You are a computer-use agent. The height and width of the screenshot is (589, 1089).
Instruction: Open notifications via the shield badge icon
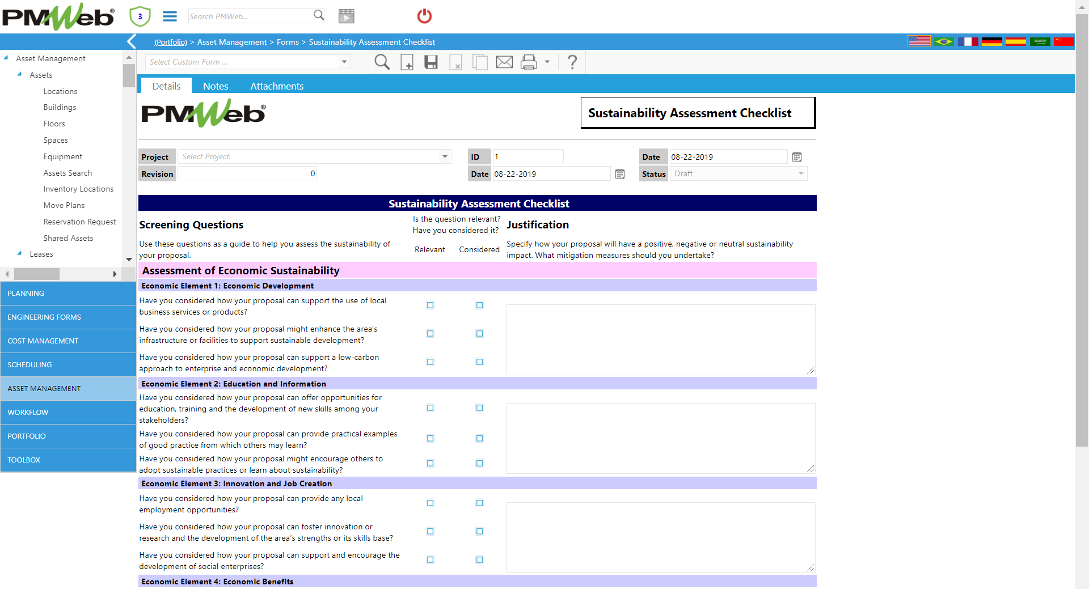[x=139, y=16]
